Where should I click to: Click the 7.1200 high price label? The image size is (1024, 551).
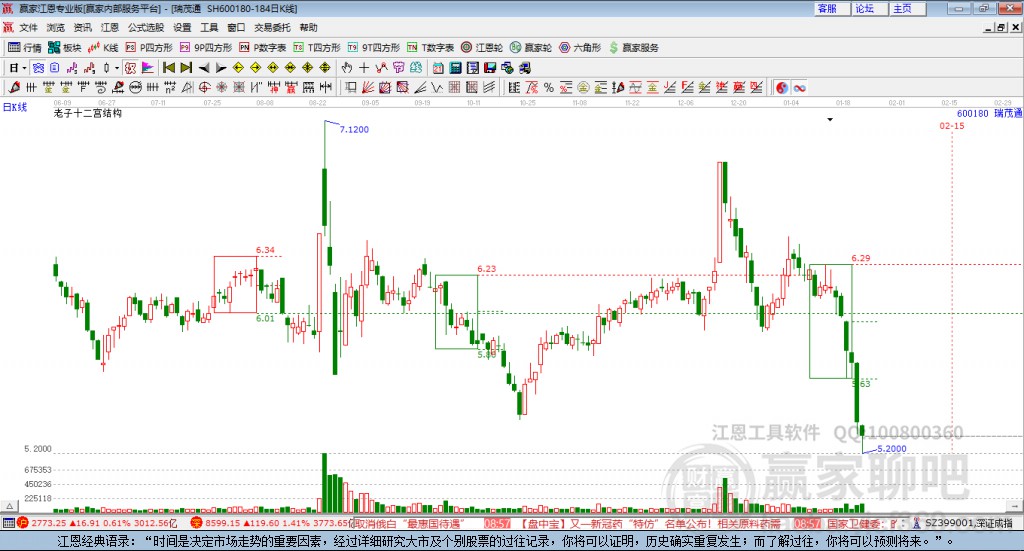(x=354, y=129)
